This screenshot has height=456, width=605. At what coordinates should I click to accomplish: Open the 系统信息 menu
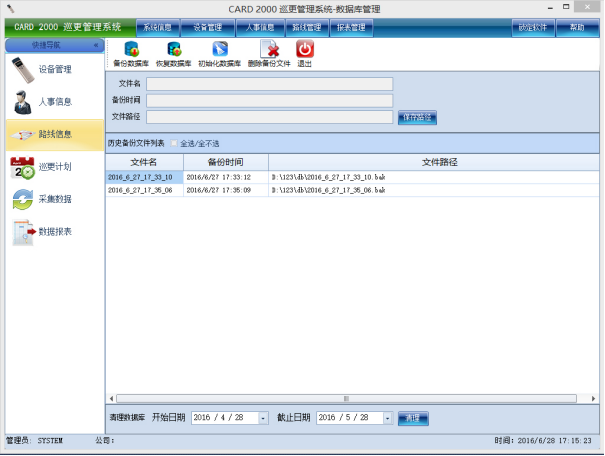click(x=157, y=27)
